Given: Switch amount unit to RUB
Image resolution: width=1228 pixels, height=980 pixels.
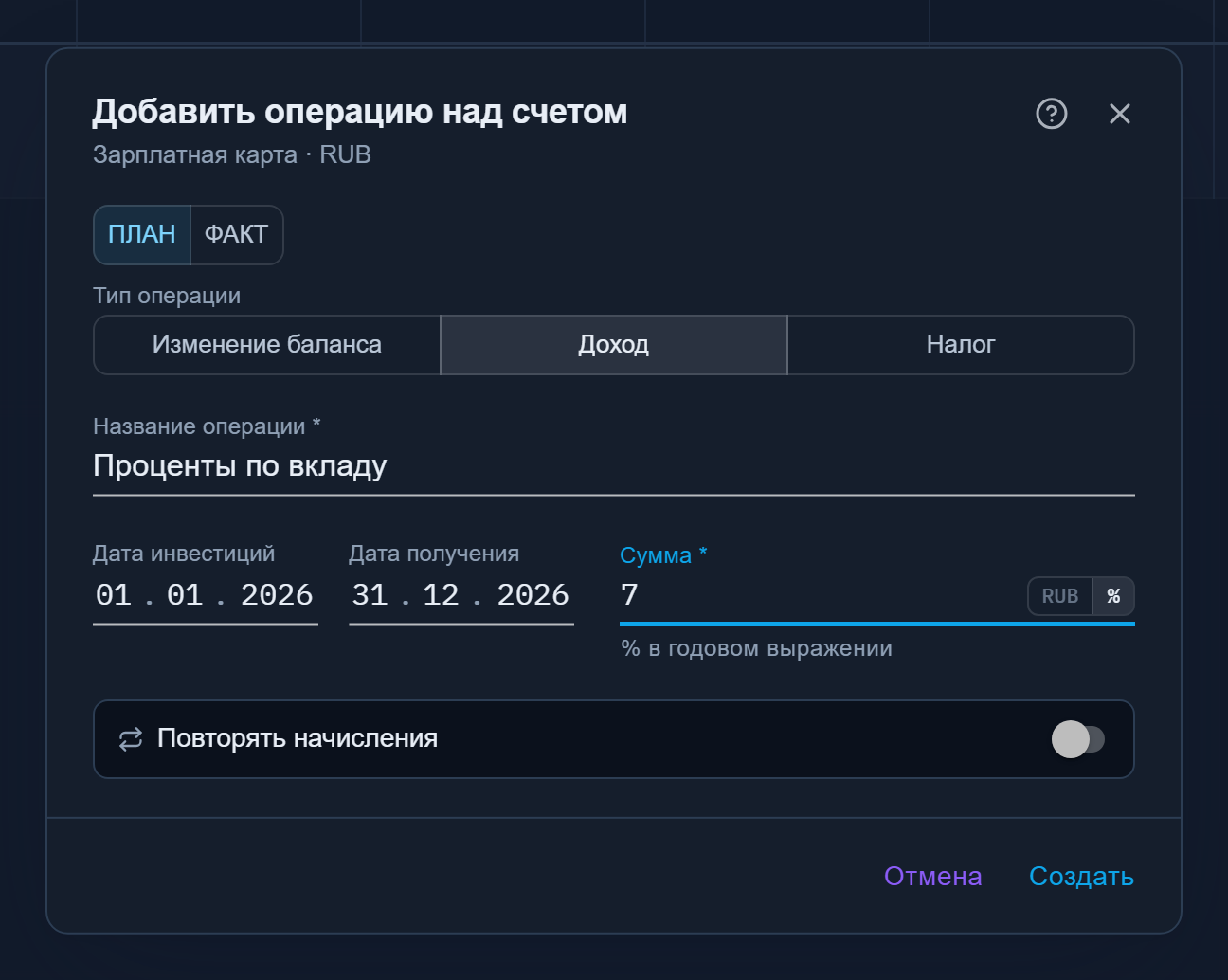Looking at the screenshot, I should point(1060,596).
